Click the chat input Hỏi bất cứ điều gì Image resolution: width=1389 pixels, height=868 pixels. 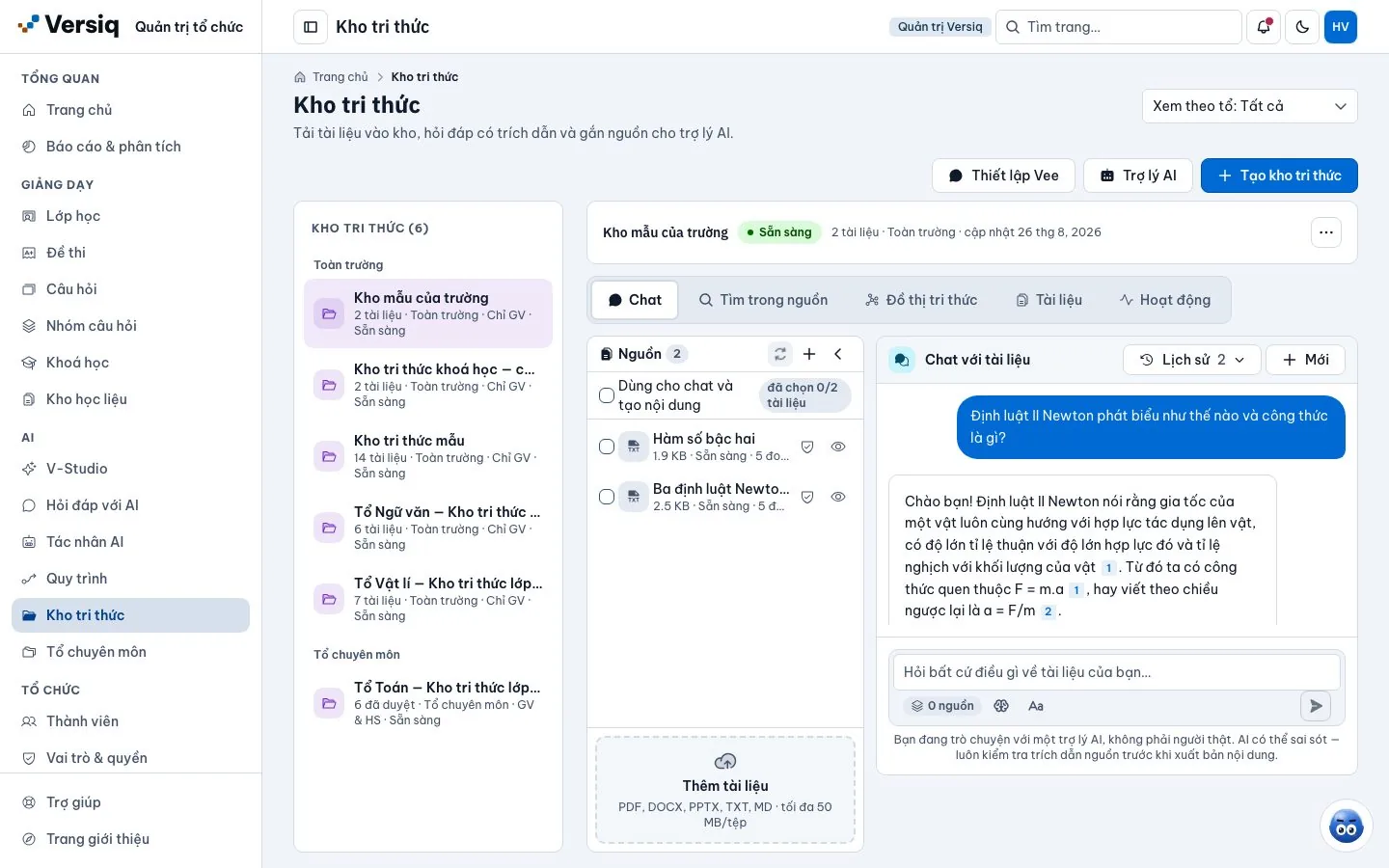(1116, 672)
